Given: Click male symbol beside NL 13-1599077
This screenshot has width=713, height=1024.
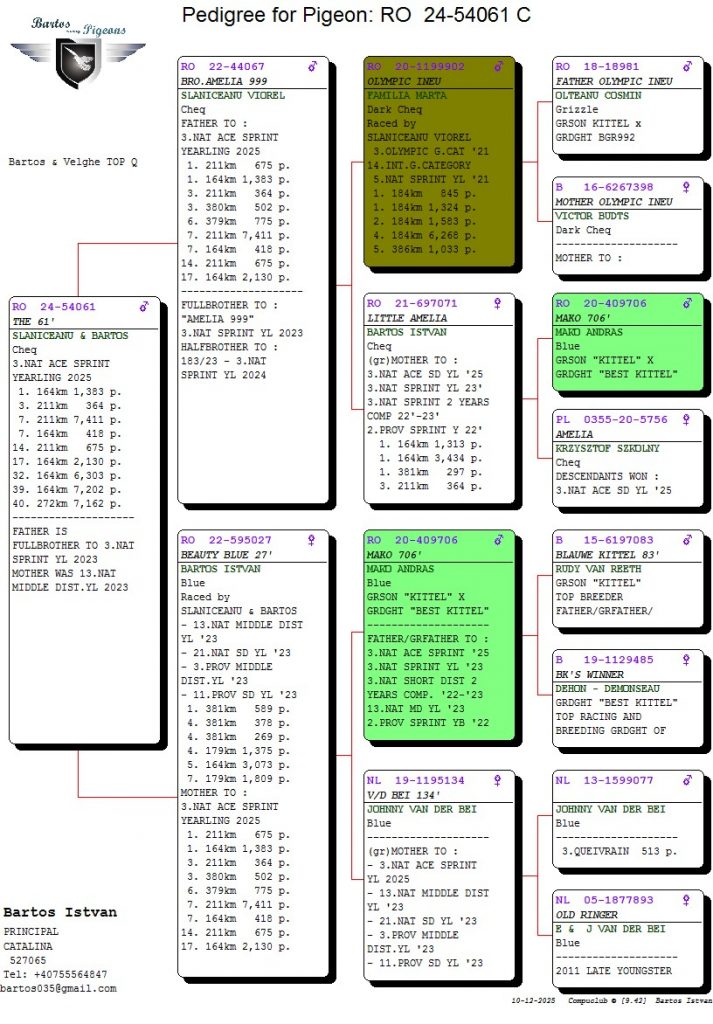Looking at the screenshot, I should (687, 780).
